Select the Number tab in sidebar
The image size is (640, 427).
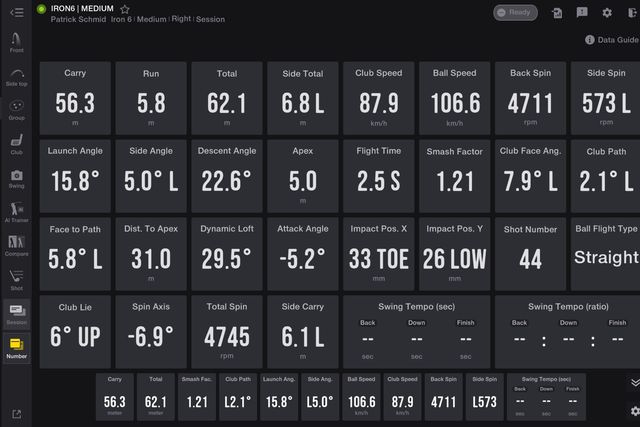coord(16,348)
